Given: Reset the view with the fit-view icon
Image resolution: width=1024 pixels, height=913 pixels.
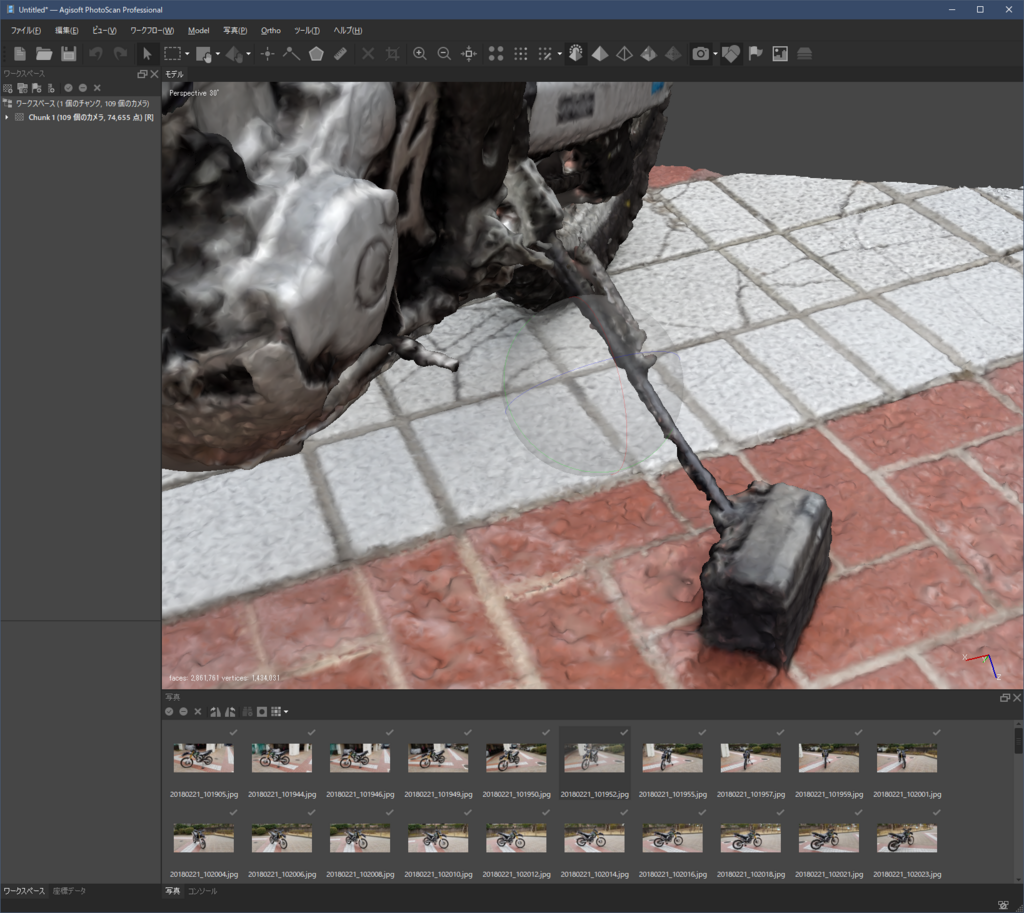Looking at the screenshot, I should (469, 54).
